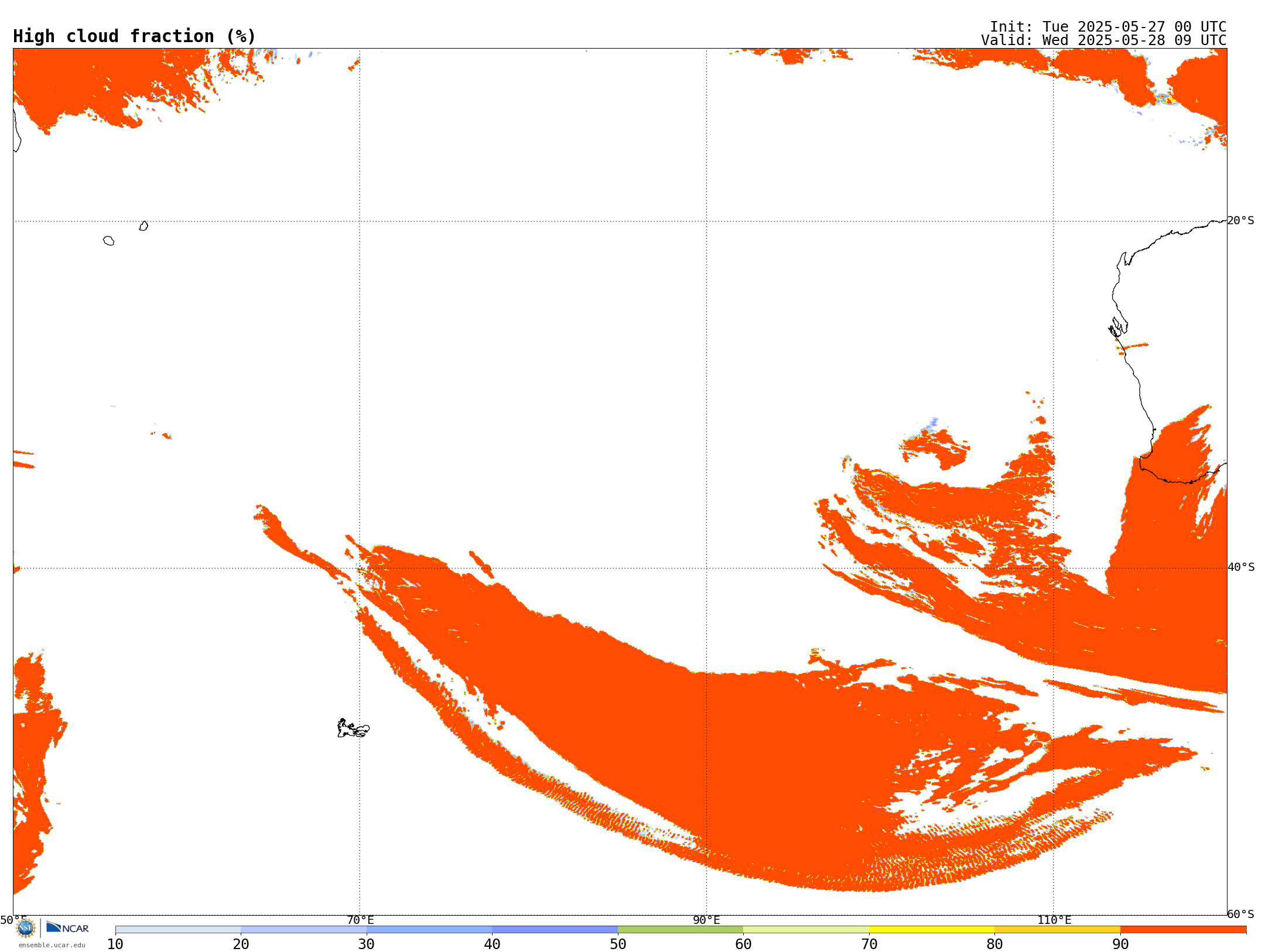1265x952 pixels.
Task: Click the Réunion island outline
Action: click(108, 241)
